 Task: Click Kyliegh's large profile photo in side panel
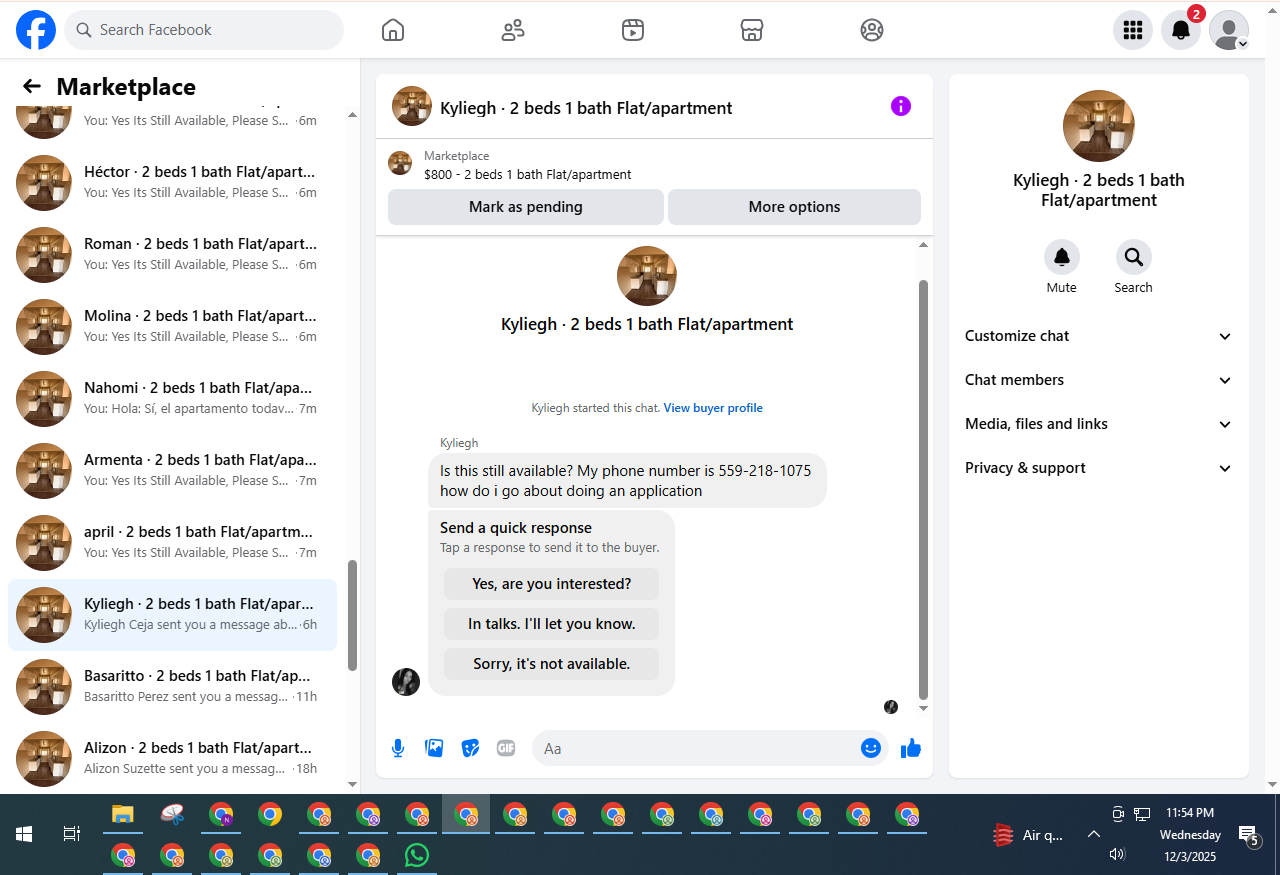click(x=1099, y=126)
